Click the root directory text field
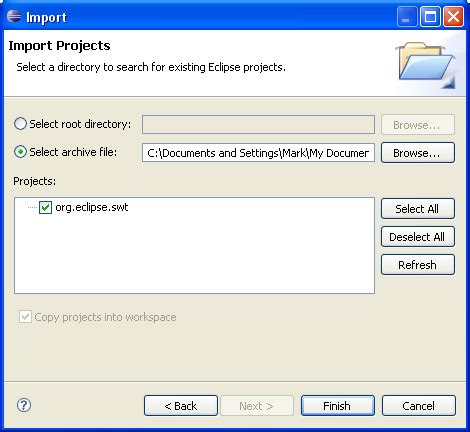470x432 pixels. pos(258,124)
